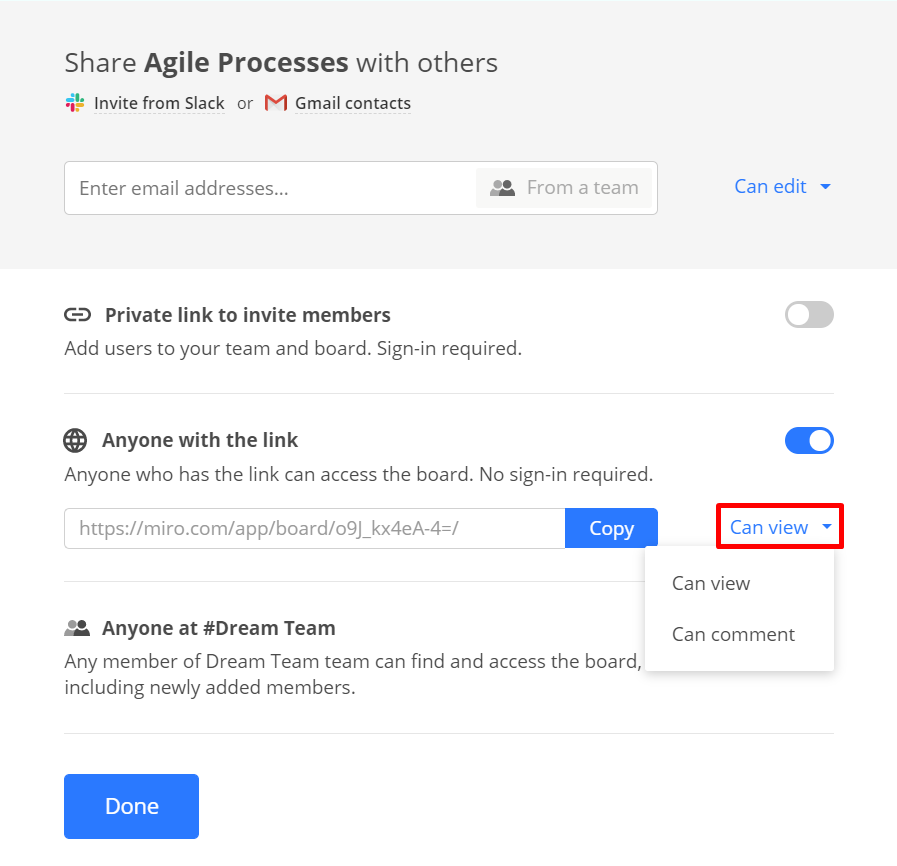
Task: Click the blue arrow next to Can view
Action: click(826, 527)
